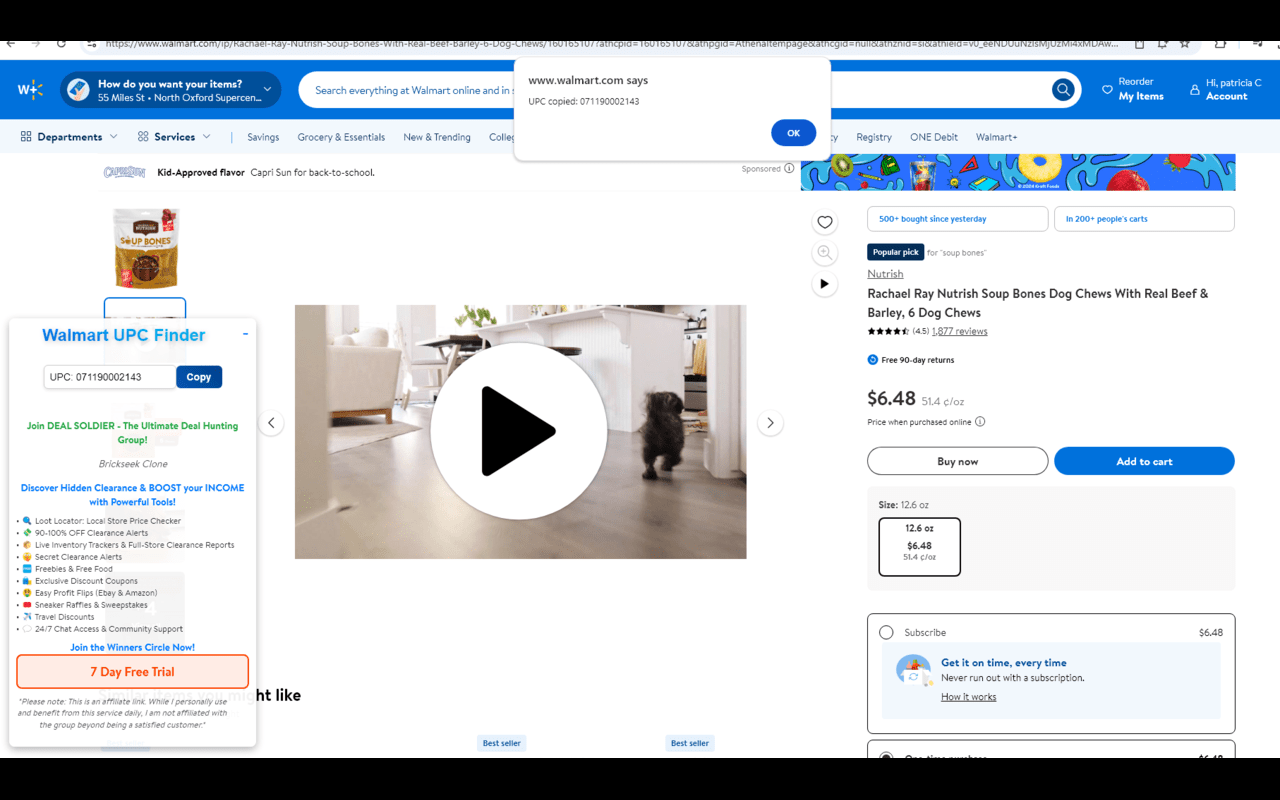
Task: Click the search magnifier button
Action: tap(1062, 90)
